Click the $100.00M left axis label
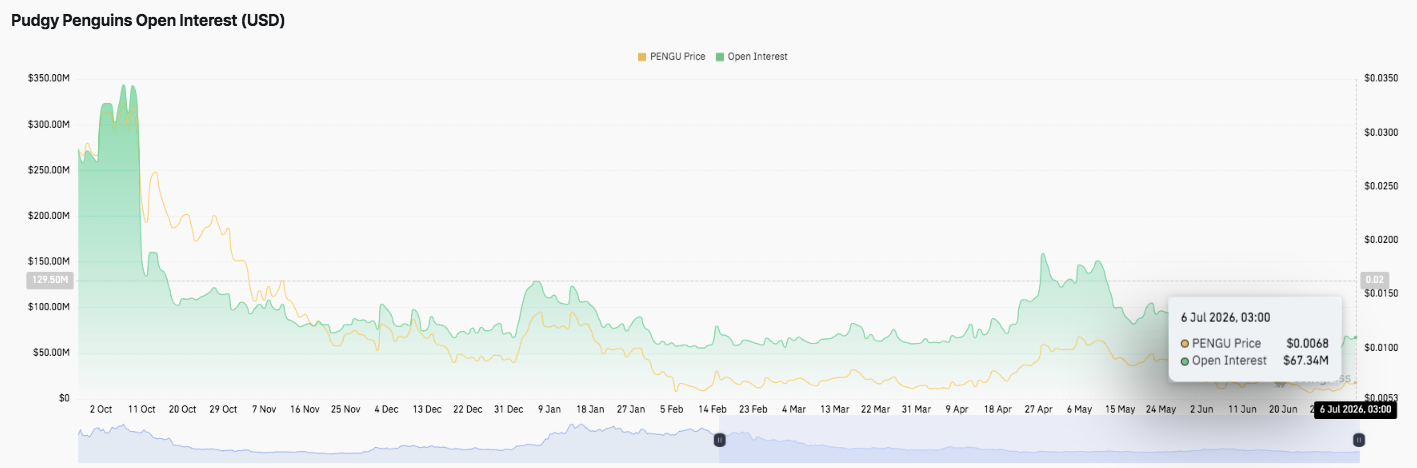 click(49, 307)
